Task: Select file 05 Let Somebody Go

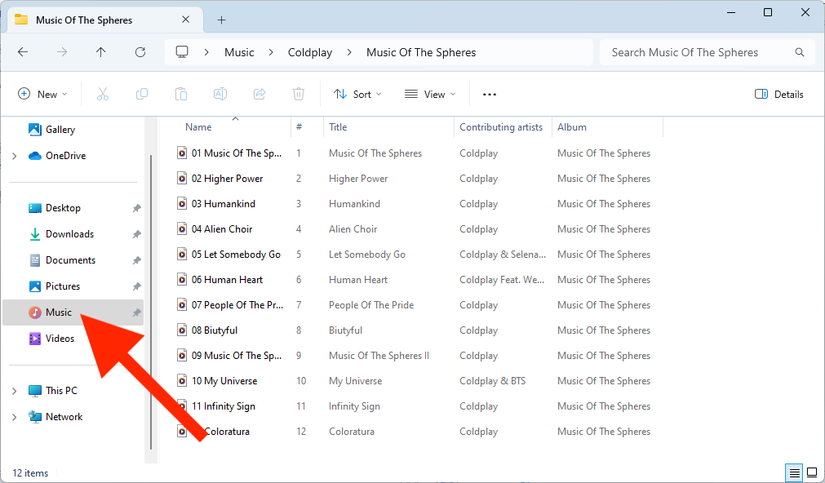Action: click(x=236, y=255)
